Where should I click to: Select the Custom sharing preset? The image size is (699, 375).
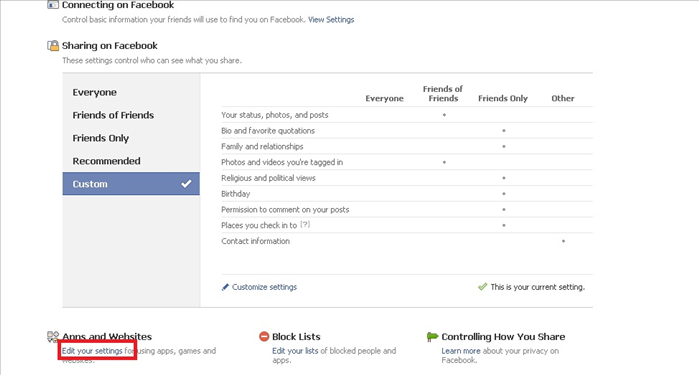[x=131, y=184]
